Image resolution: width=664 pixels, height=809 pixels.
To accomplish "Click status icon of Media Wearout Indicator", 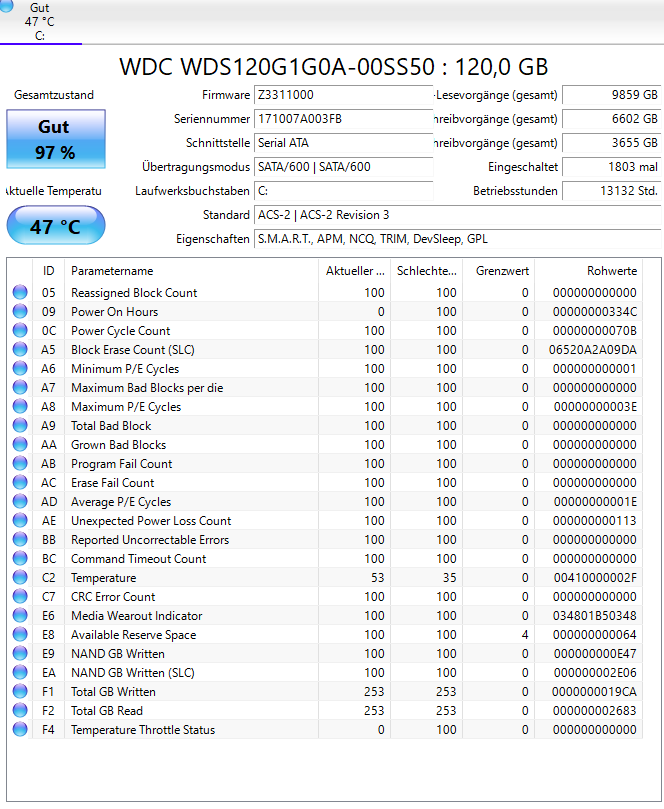I will pos(20,616).
